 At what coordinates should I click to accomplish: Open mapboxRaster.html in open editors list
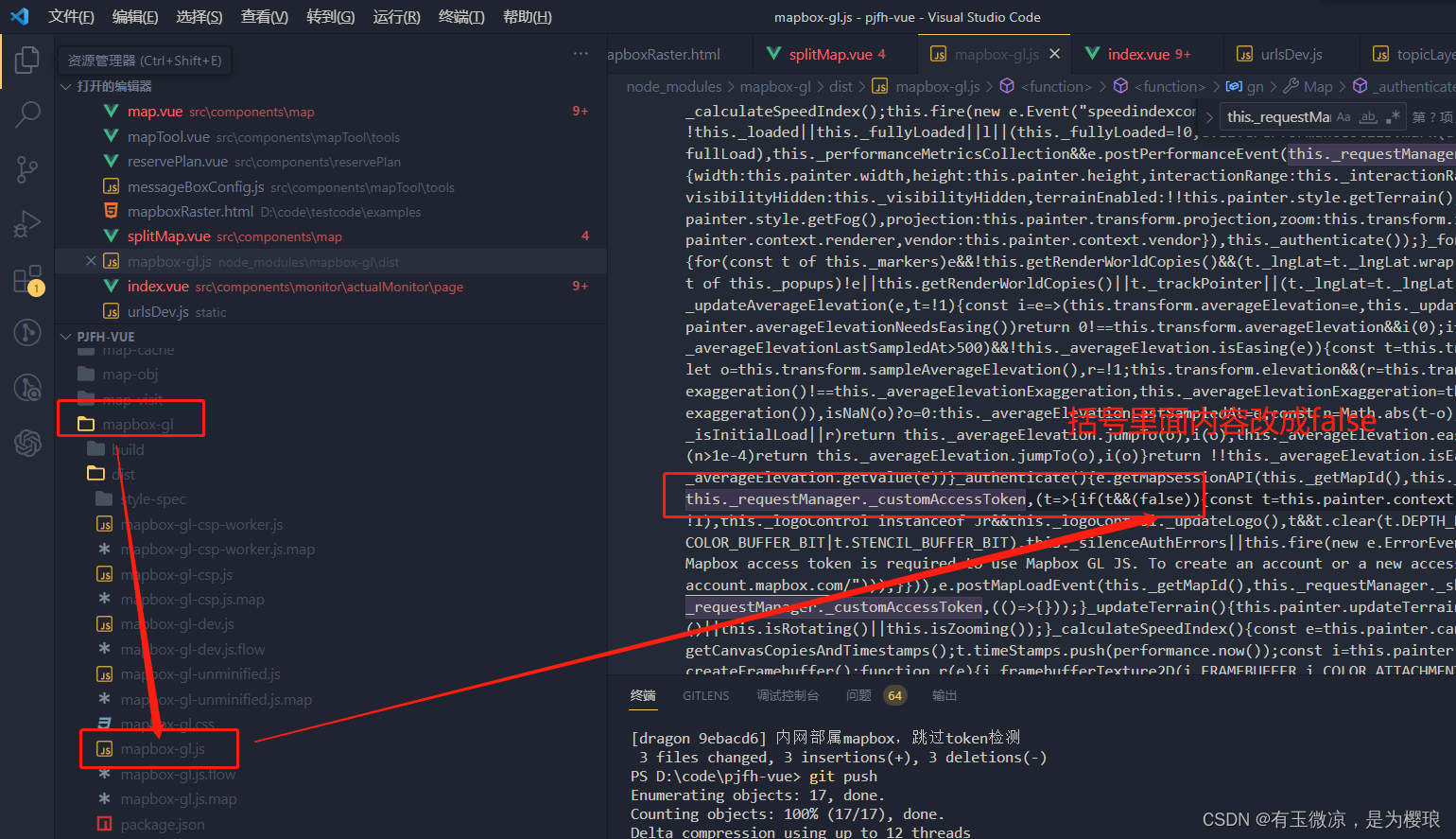331,212
